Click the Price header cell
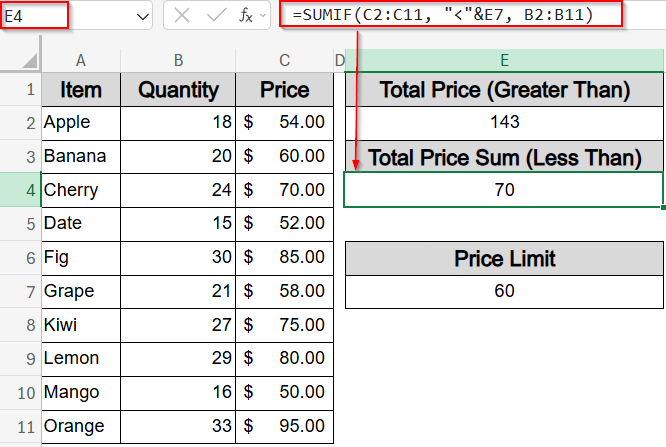The width and height of the screenshot is (666, 447). 284,90
